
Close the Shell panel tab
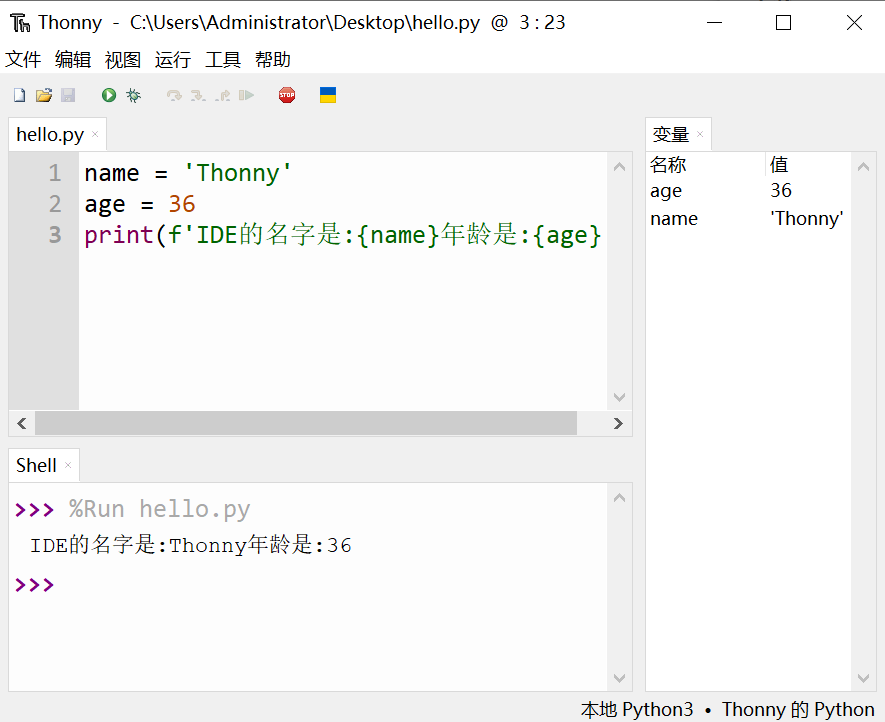[68, 465]
